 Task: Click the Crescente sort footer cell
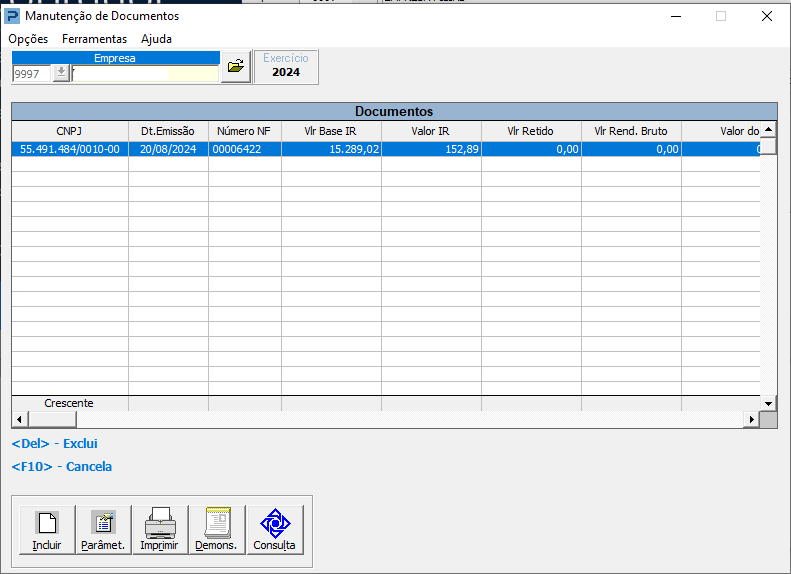click(x=70, y=404)
